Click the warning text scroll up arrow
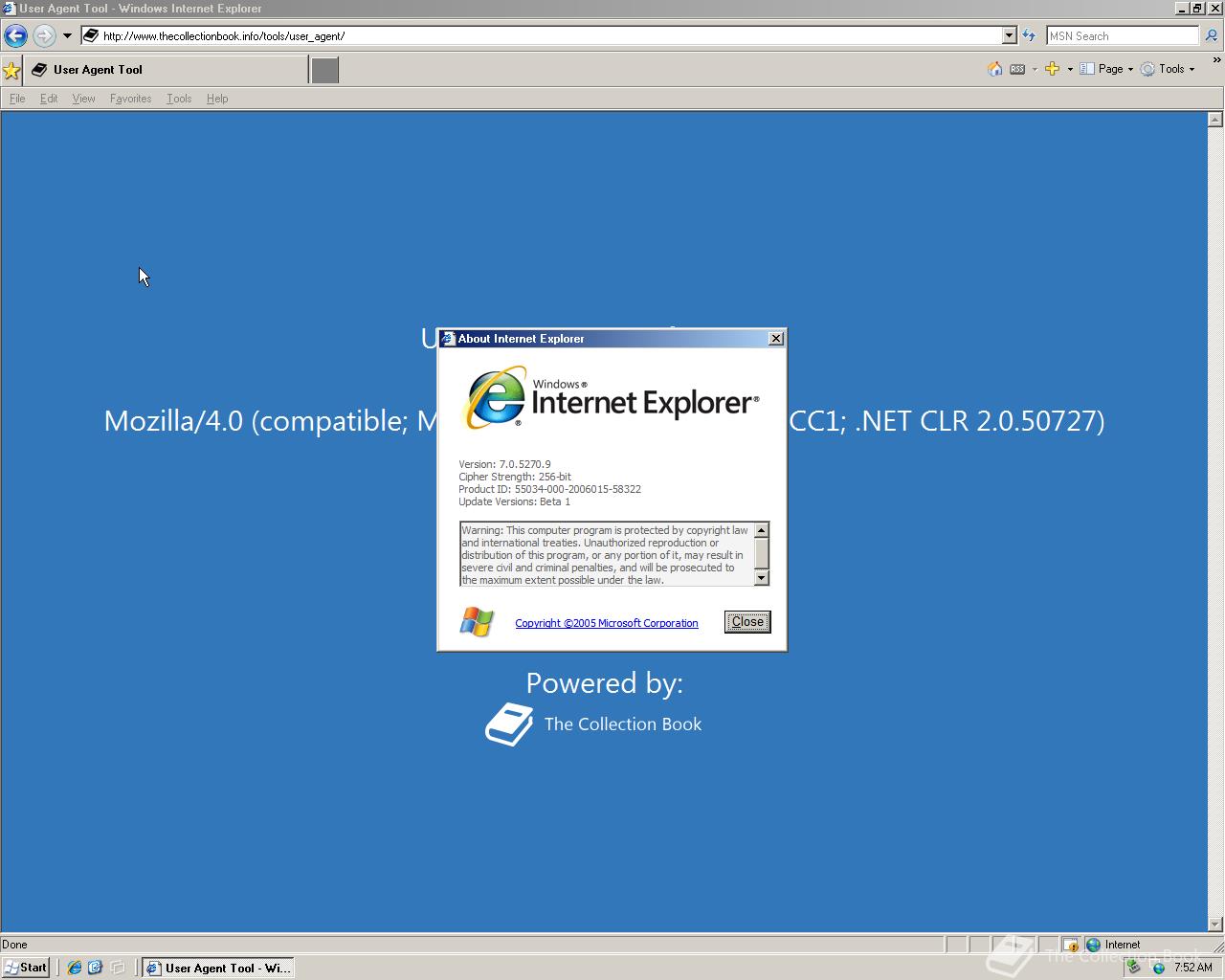Screen dimensions: 1225x980 point(762,530)
